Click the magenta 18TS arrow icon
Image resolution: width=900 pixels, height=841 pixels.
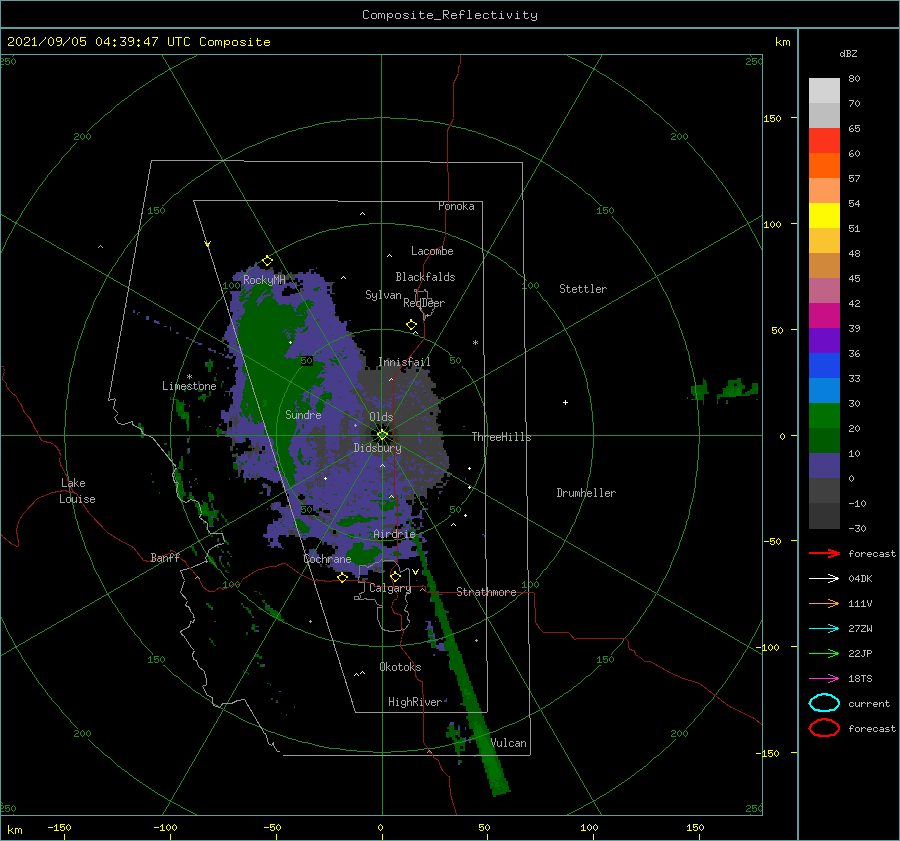[824, 678]
